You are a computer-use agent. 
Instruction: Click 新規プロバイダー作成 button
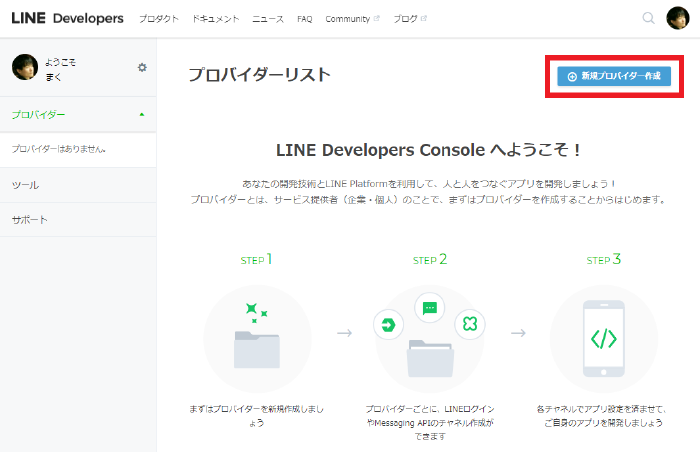(615, 76)
